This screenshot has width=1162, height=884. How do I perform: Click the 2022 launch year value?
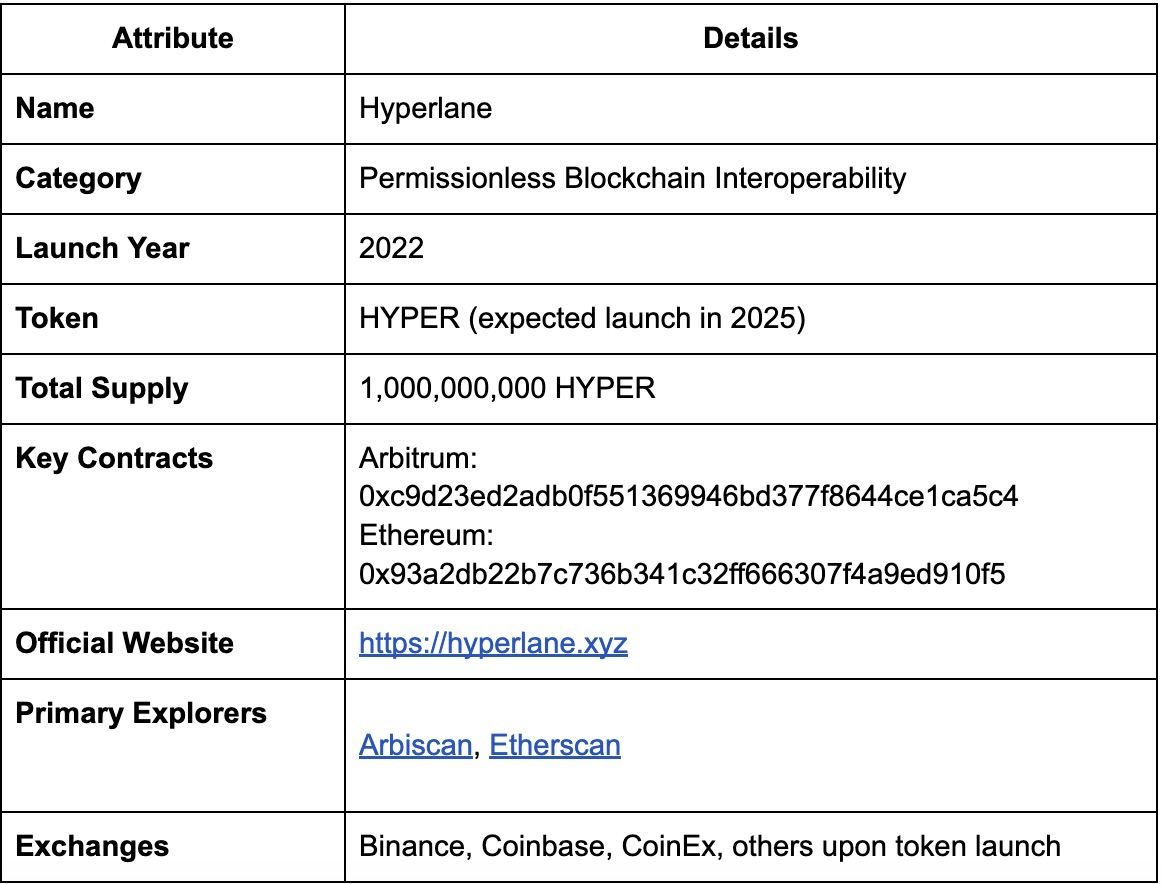(x=391, y=248)
